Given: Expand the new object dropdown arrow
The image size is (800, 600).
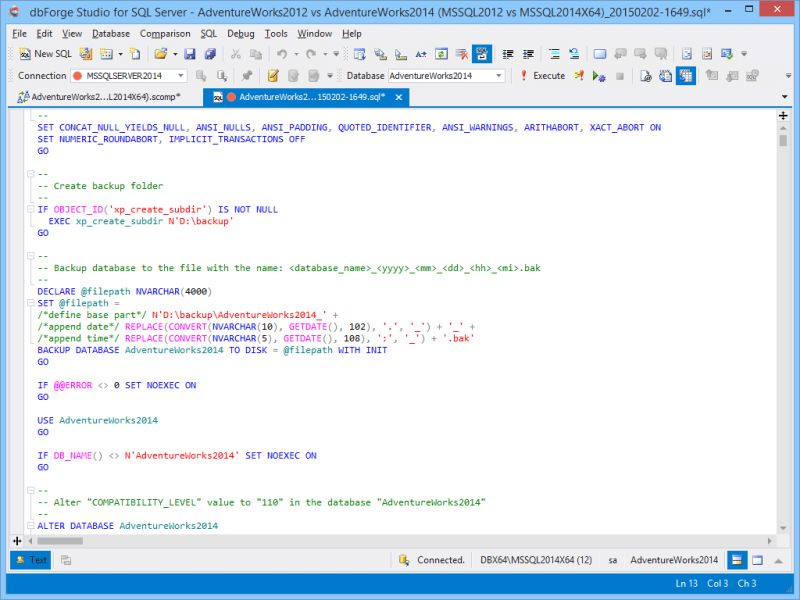Looking at the screenshot, I should coord(120,54).
